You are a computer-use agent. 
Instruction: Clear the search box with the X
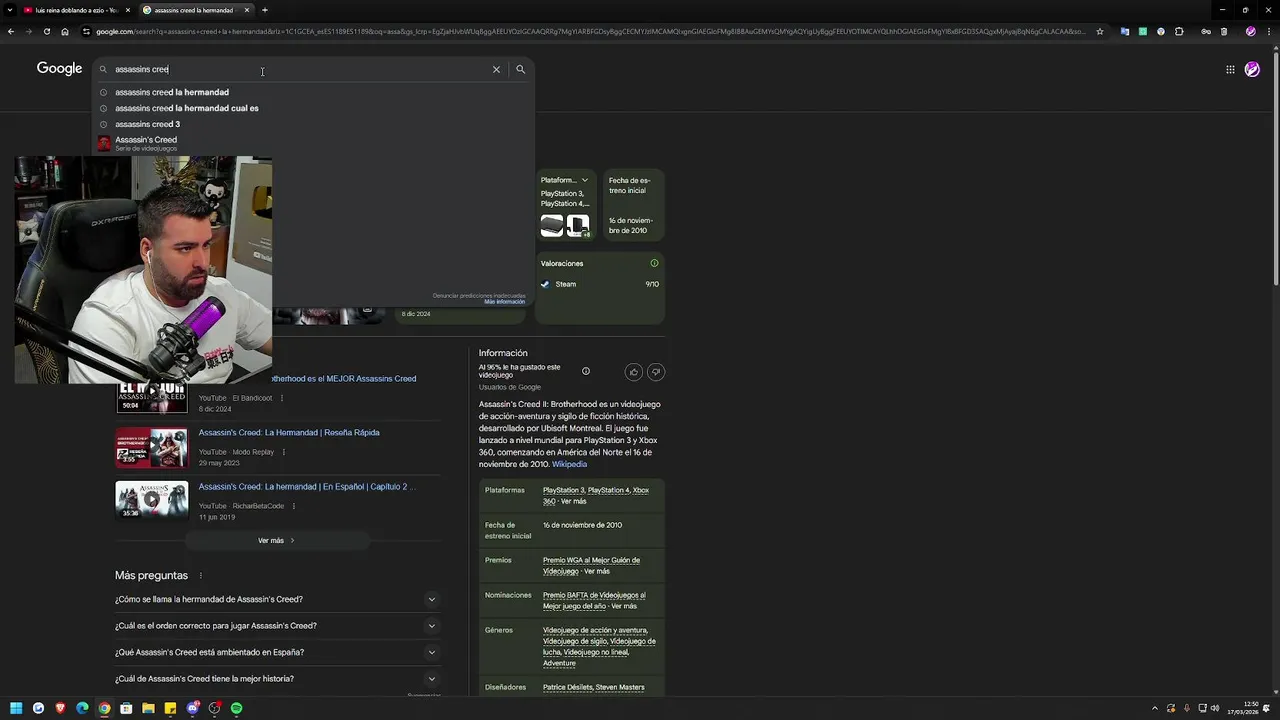coord(496,69)
